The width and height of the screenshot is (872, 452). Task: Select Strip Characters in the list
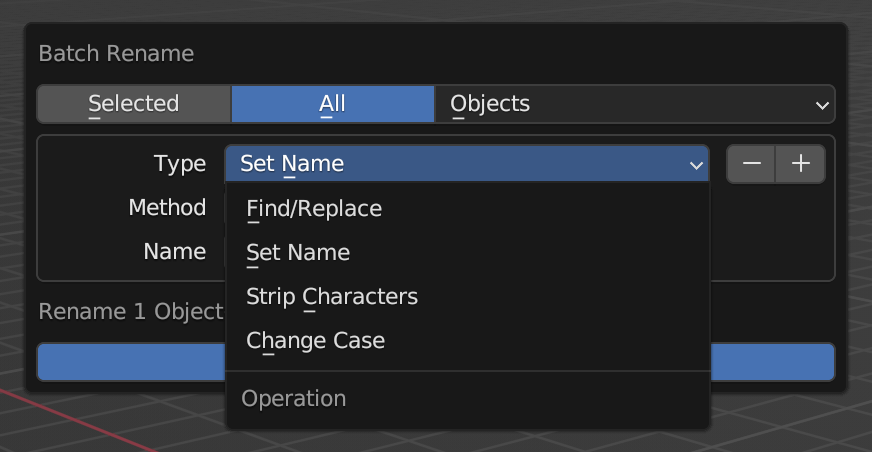[x=332, y=297]
